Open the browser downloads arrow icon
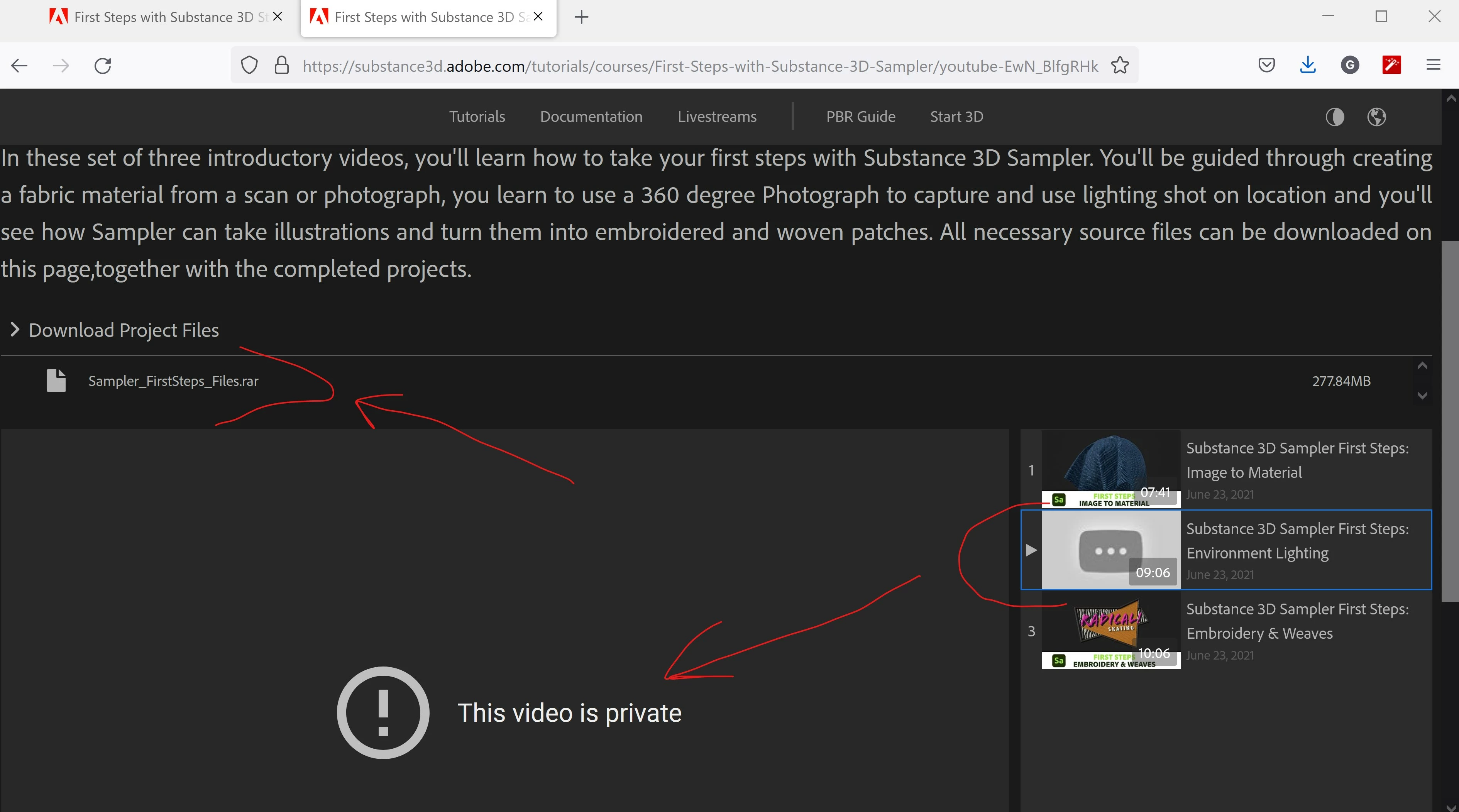1459x812 pixels. tap(1308, 66)
